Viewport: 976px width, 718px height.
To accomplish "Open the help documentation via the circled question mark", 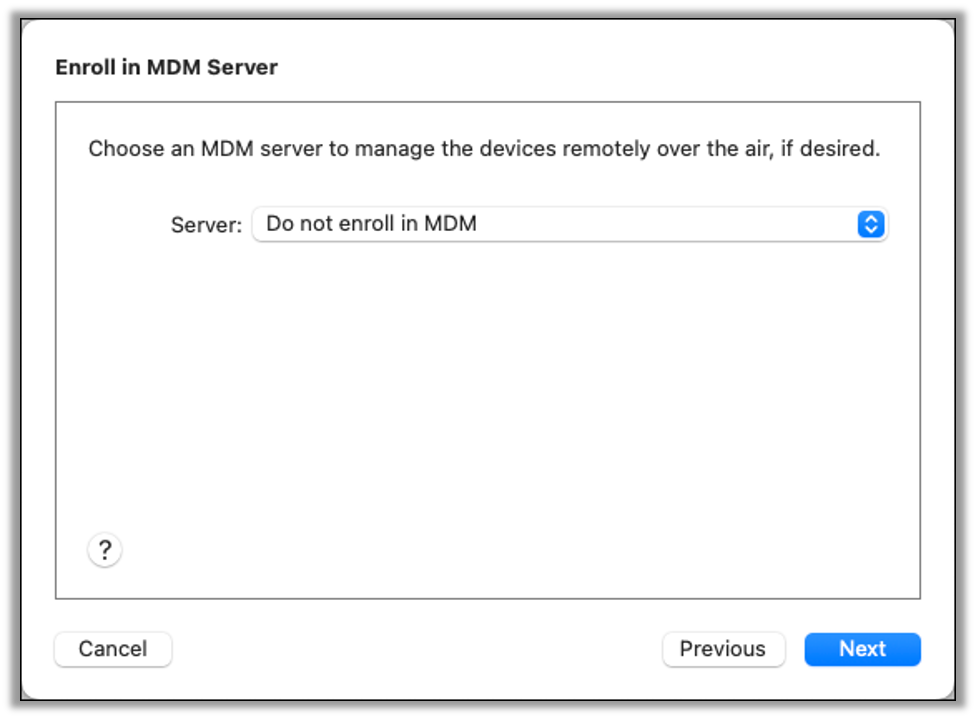I will click(x=104, y=549).
